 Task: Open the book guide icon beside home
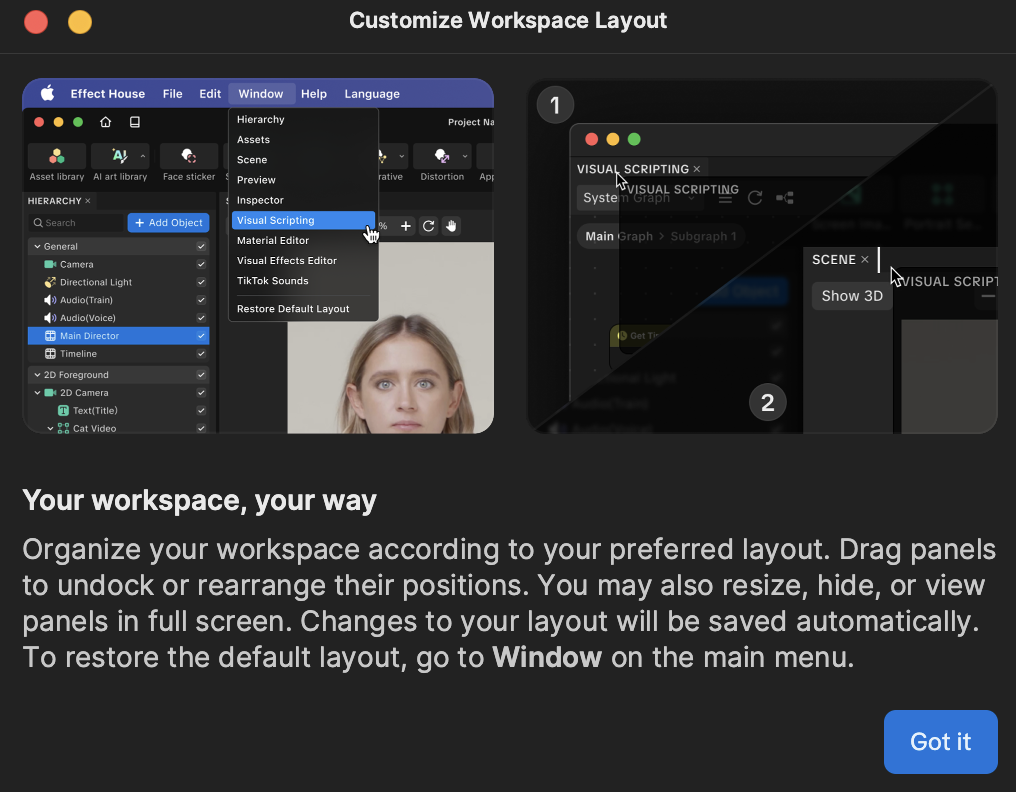tap(134, 122)
